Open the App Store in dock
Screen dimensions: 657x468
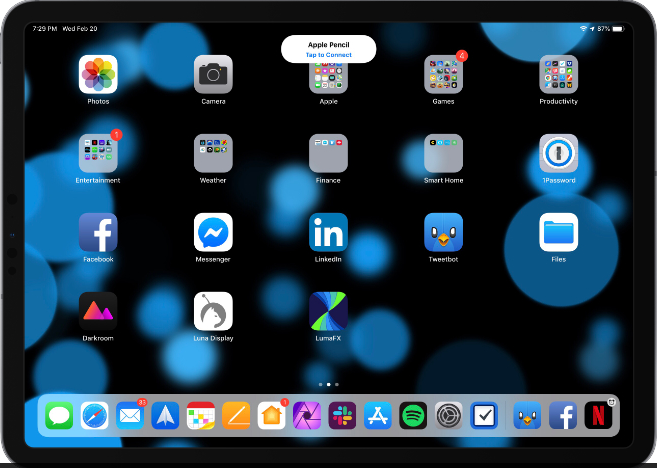pyautogui.click(x=378, y=416)
